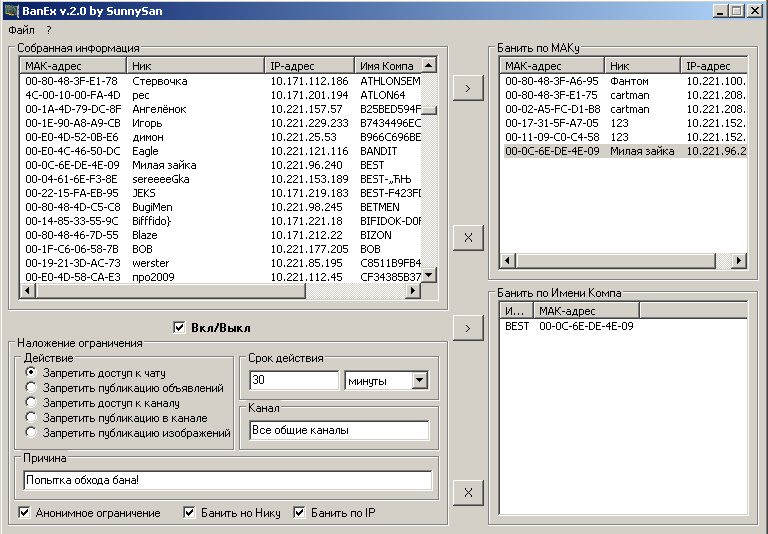Image resolution: width=768 pixels, height=534 pixels.
Task: Select cartman entry with MAC 00-02-A5-FC-D1-B8
Action: click(x=624, y=109)
